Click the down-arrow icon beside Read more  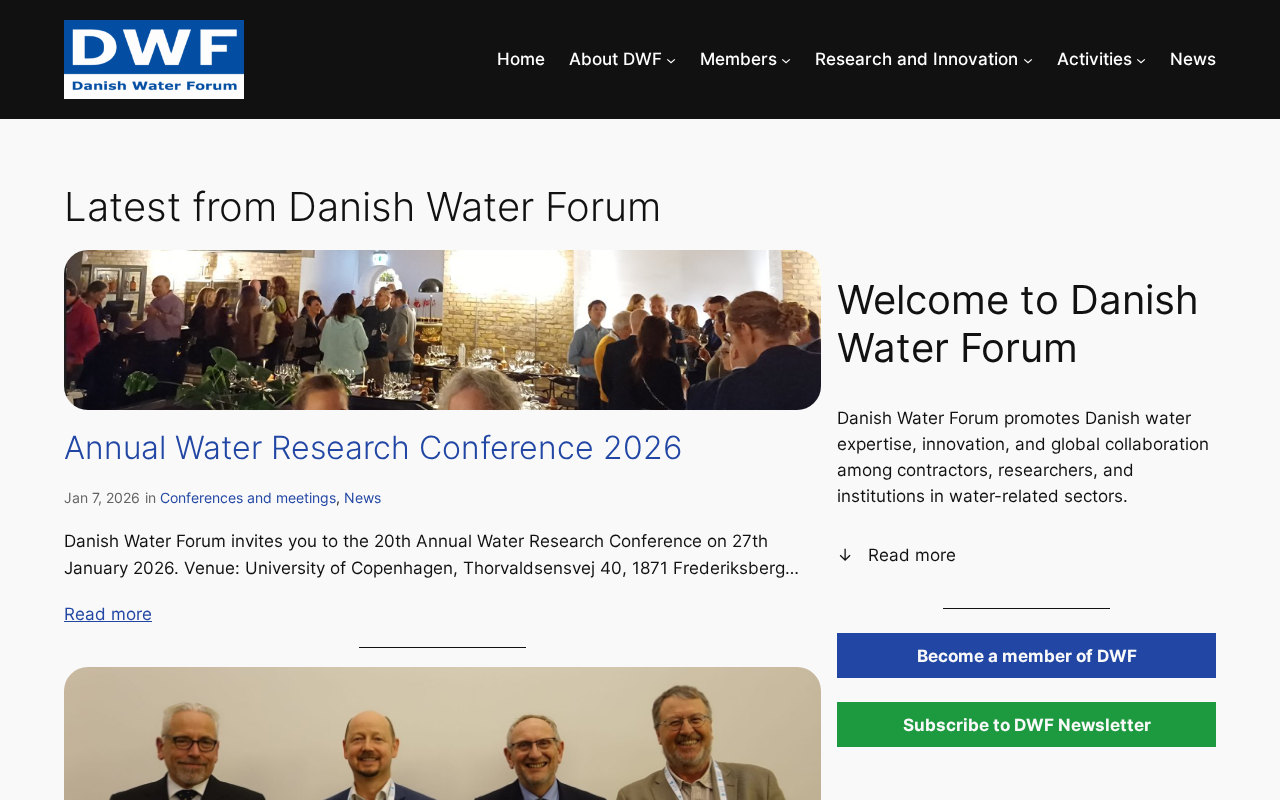pos(845,555)
